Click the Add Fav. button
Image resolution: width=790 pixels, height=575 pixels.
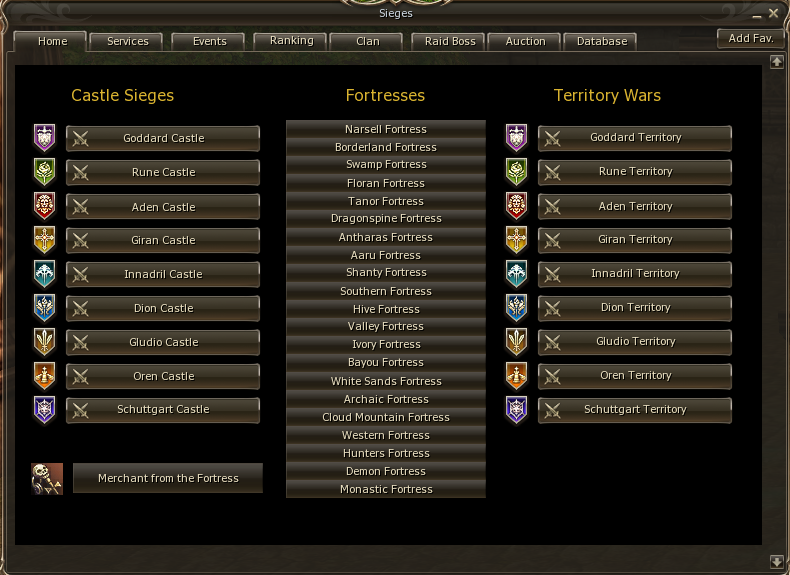(751, 38)
